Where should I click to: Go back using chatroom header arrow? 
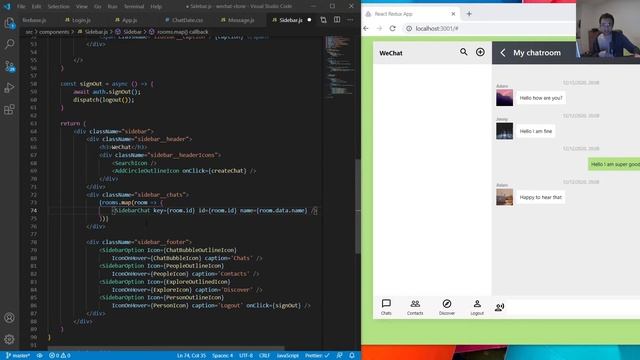tap(503, 53)
